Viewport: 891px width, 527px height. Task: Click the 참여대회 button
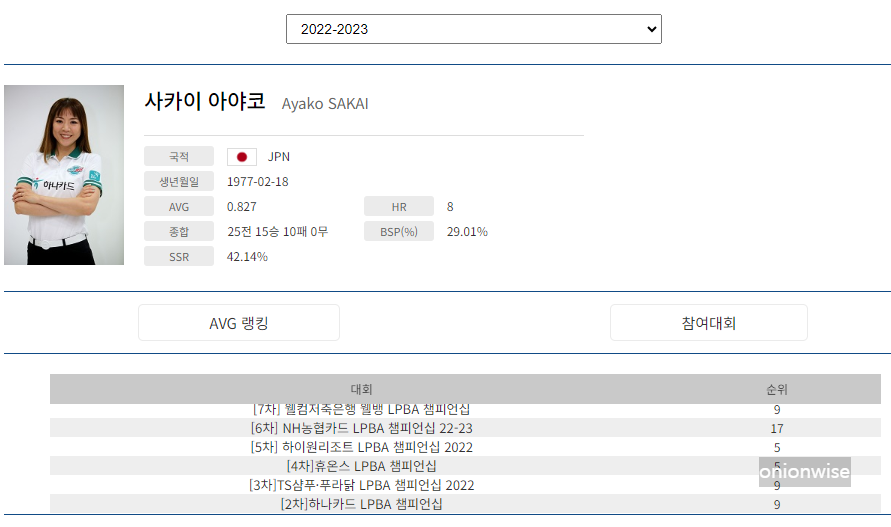click(x=709, y=323)
